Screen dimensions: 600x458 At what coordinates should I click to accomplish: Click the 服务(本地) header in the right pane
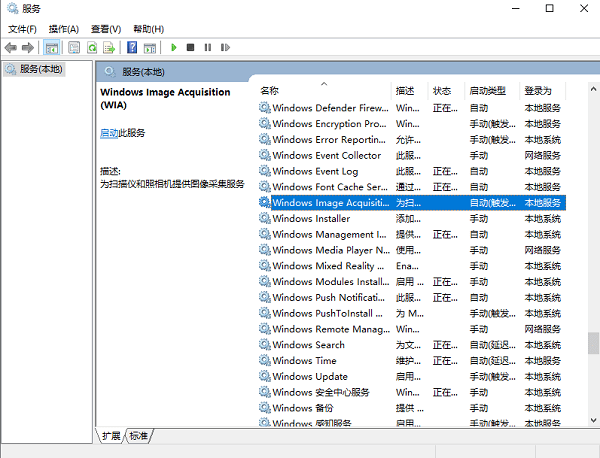[x=143, y=72]
